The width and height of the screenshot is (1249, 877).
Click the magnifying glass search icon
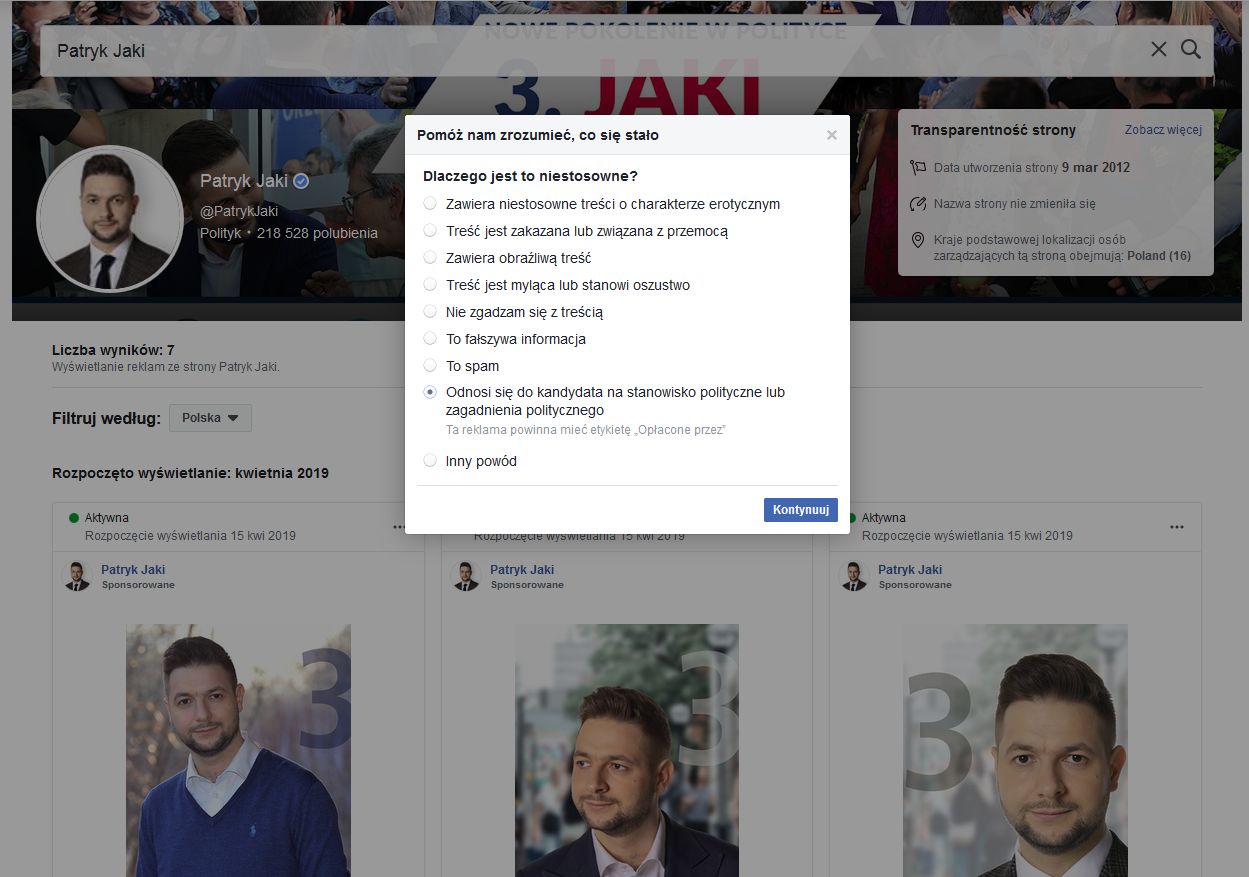point(1190,49)
